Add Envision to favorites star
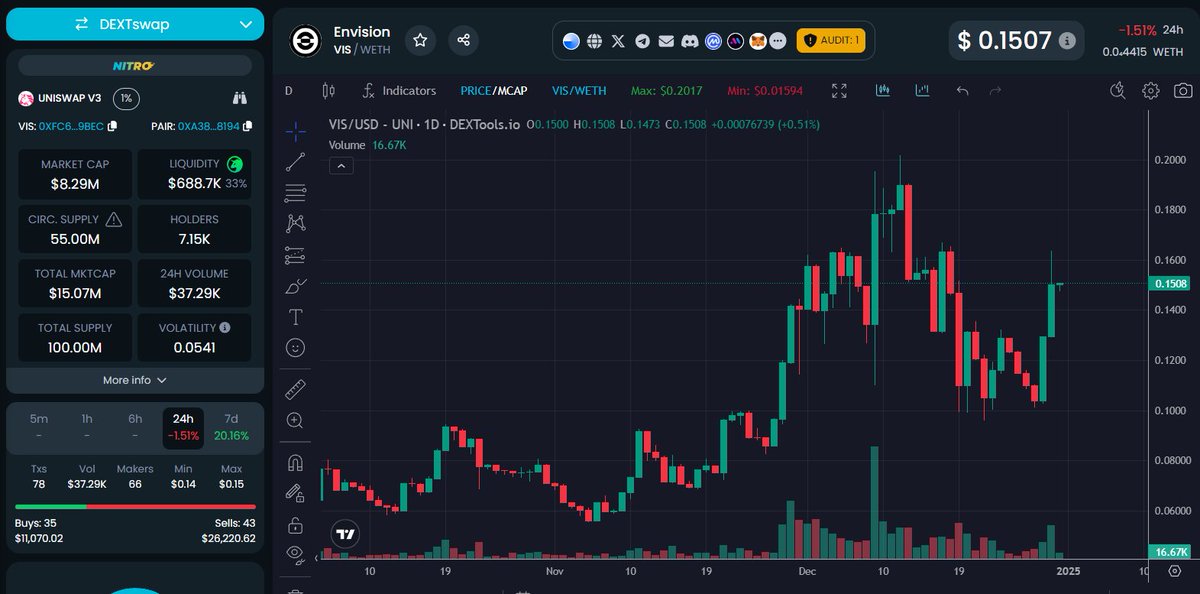The width and height of the screenshot is (1200, 594). (420, 41)
